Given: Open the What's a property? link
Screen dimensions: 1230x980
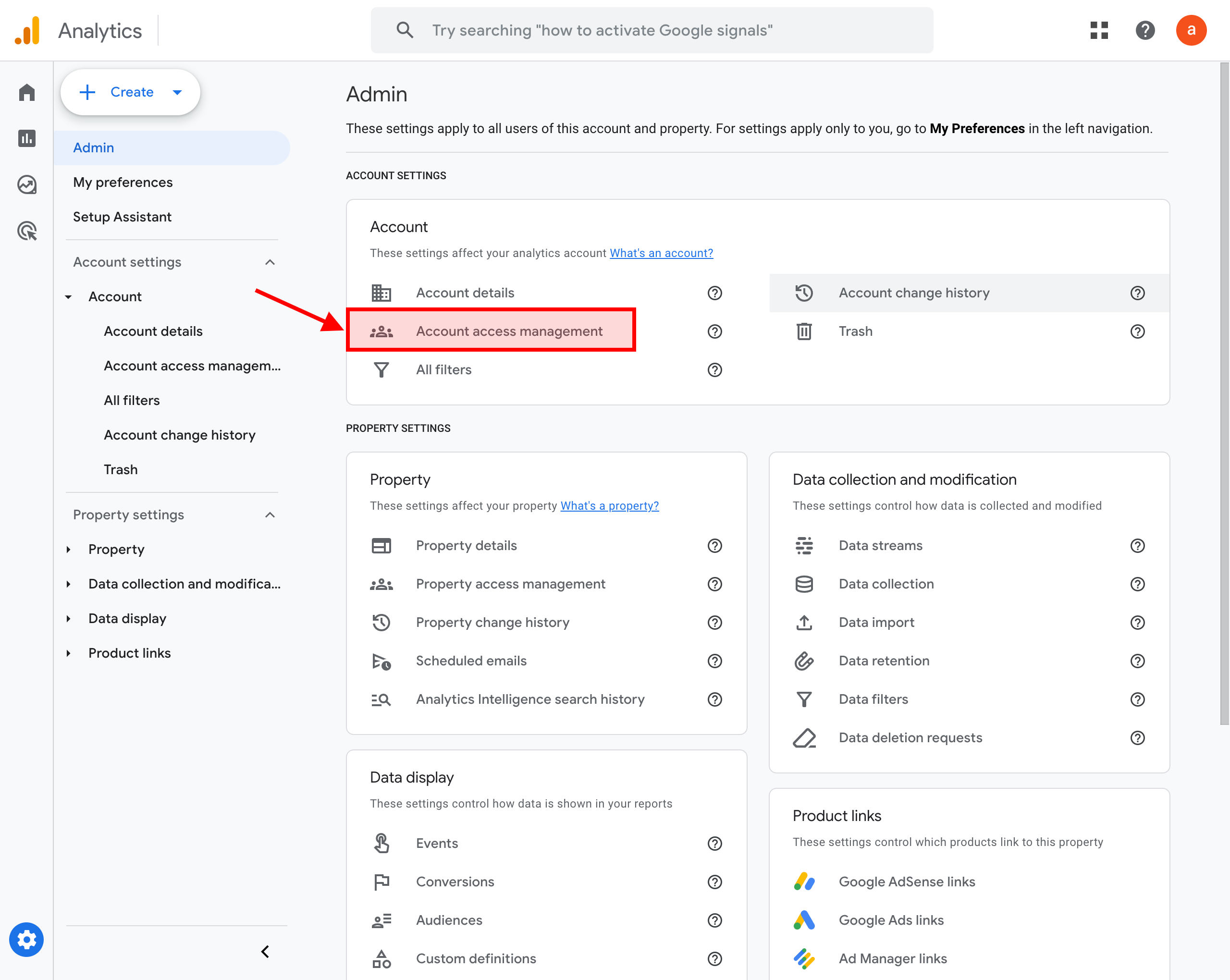Looking at the screenshot, I should point(609,506).
